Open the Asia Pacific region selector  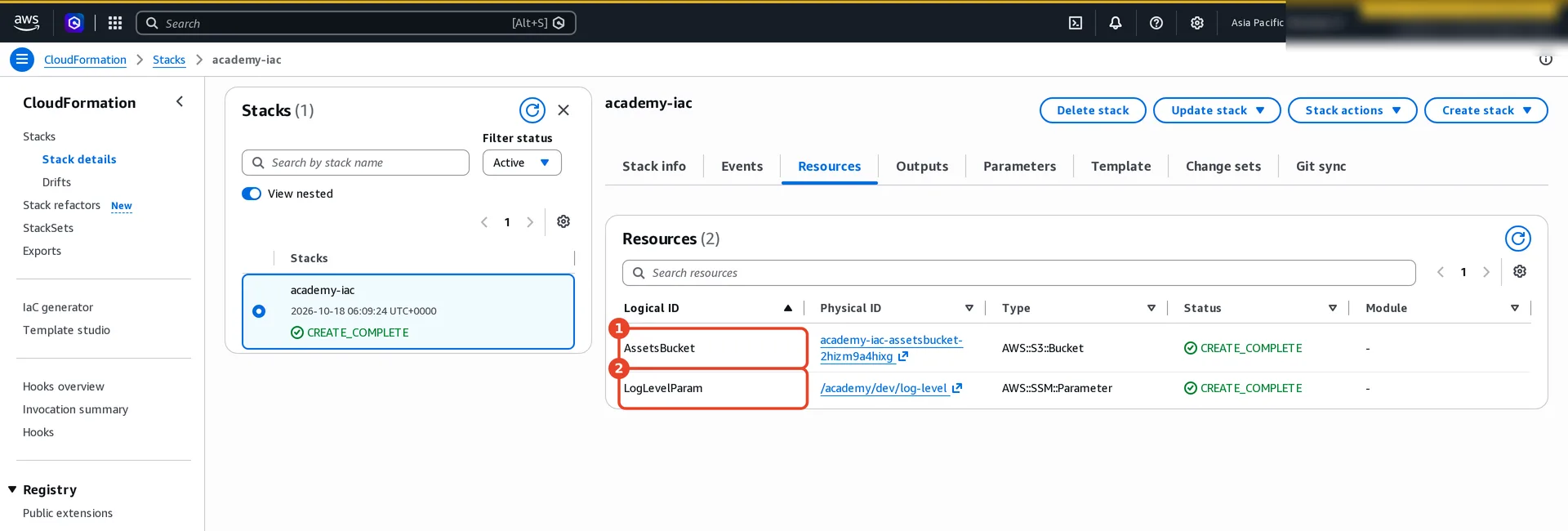point(1258,23)
